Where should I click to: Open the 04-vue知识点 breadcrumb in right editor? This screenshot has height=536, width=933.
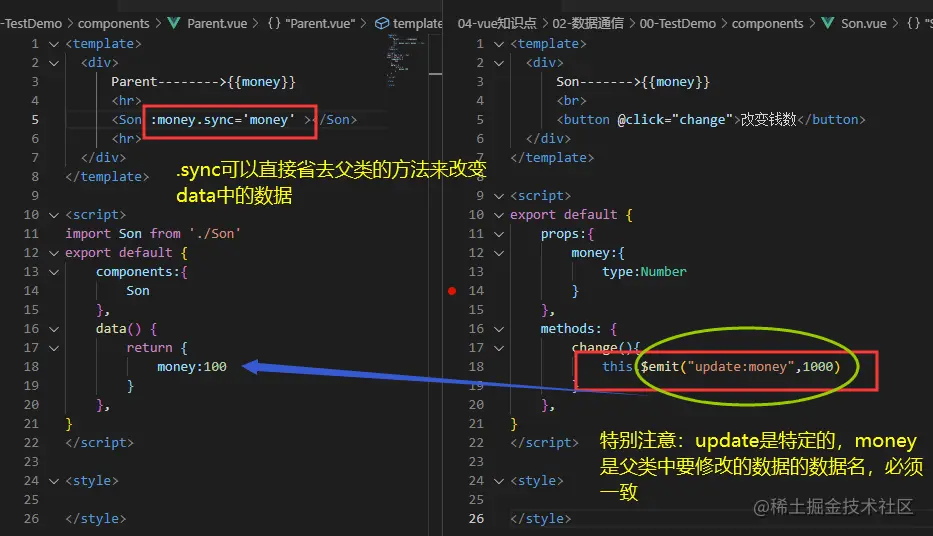coord(497,23)
